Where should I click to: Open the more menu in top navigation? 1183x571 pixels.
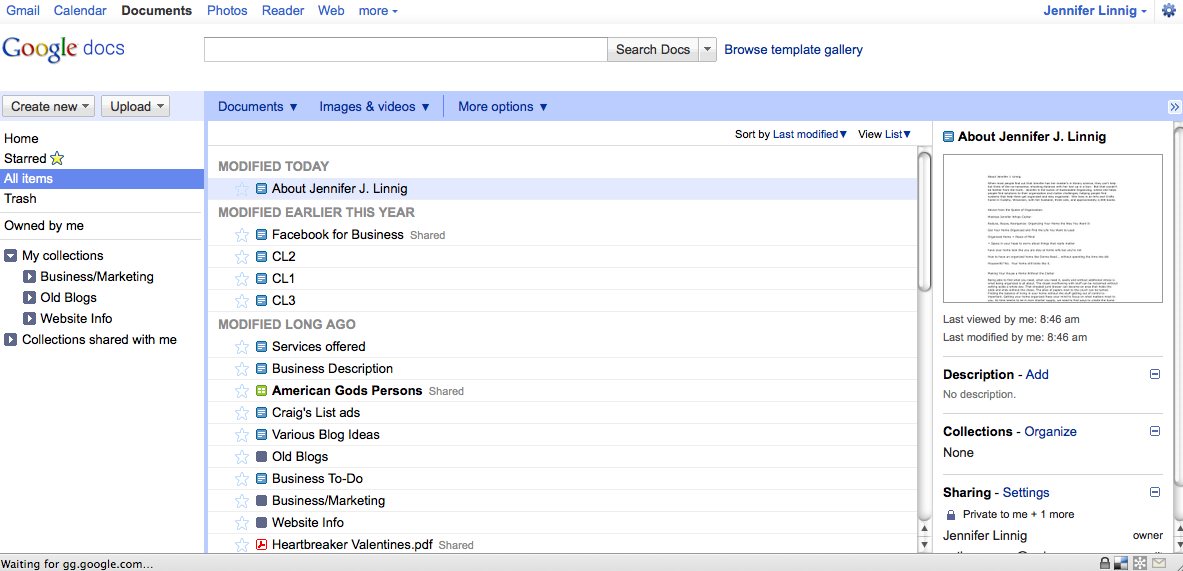pos(378,11)
